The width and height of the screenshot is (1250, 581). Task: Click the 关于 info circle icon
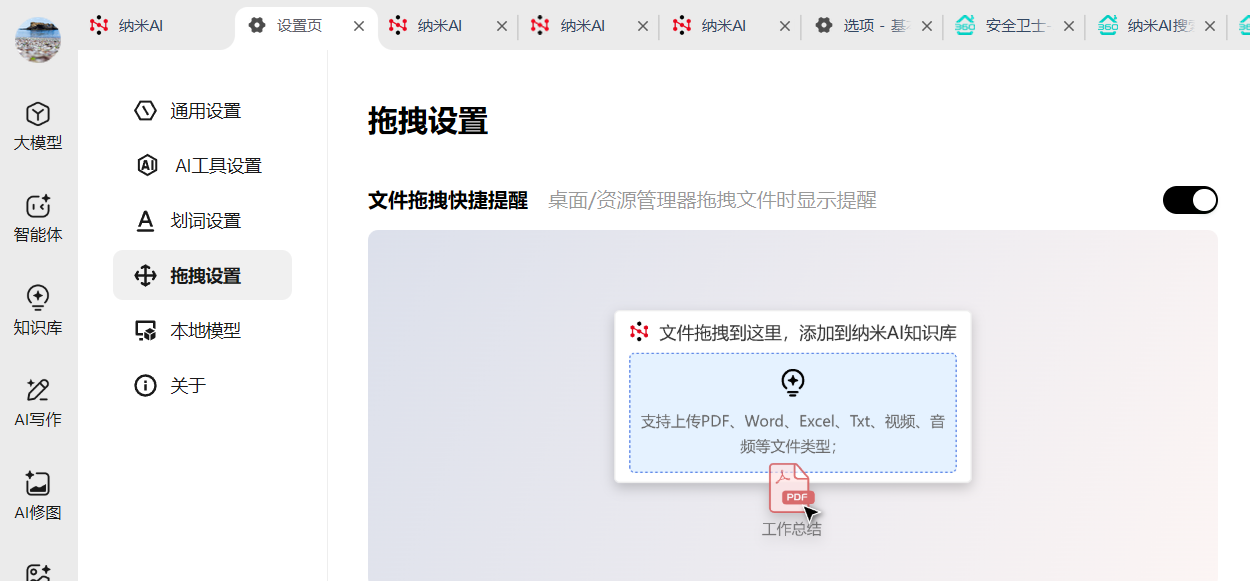coord(145,385)
